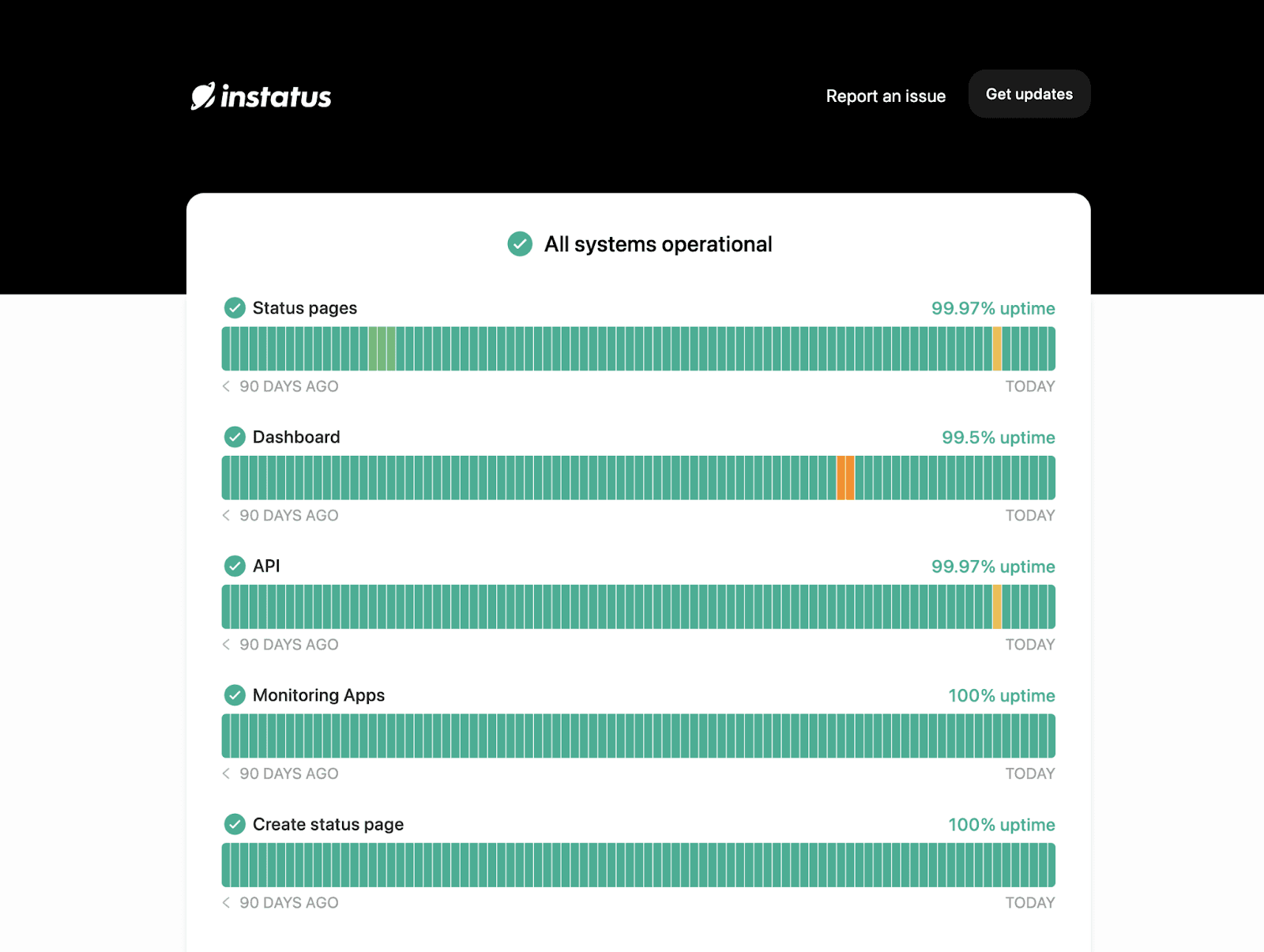Click the Get updates button
This screenshot has width=1264, height=952.
(1029, 94)
